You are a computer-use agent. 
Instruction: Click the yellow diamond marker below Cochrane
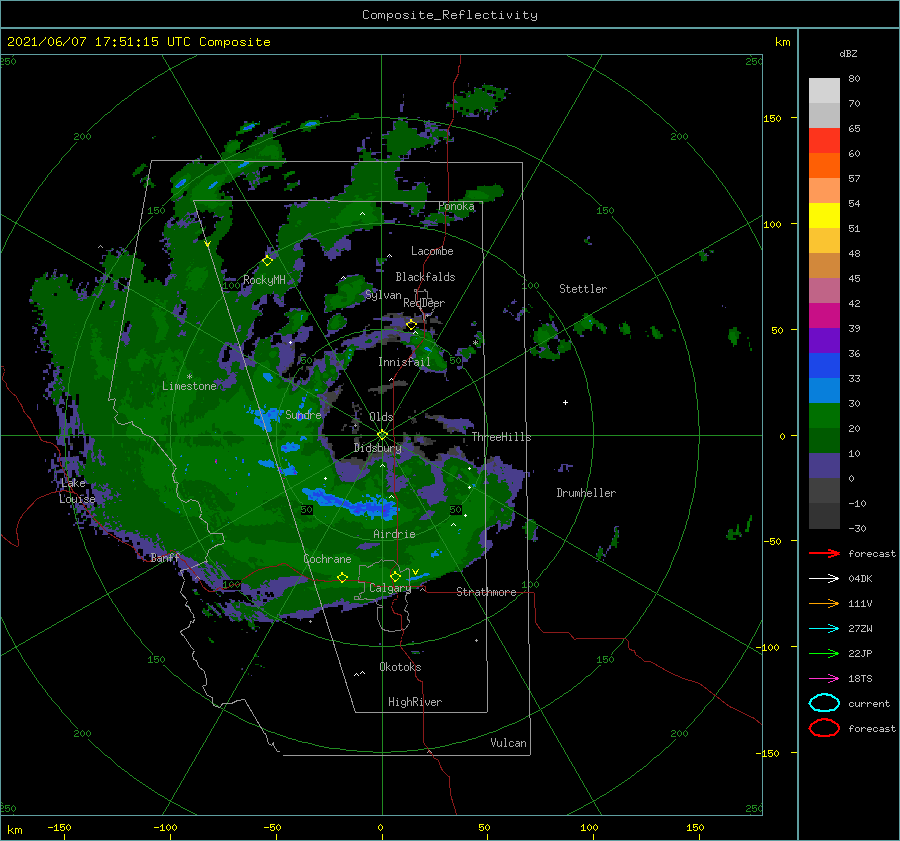pyautogui.click(x=343, y=577)
